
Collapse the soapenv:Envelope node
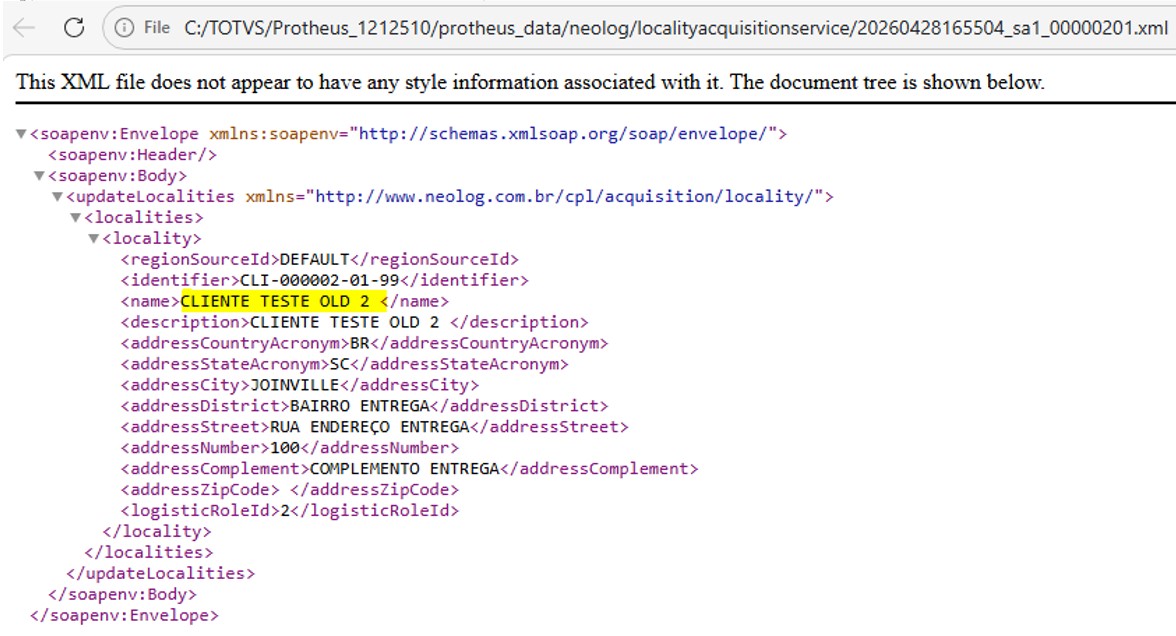pos(21,134)
